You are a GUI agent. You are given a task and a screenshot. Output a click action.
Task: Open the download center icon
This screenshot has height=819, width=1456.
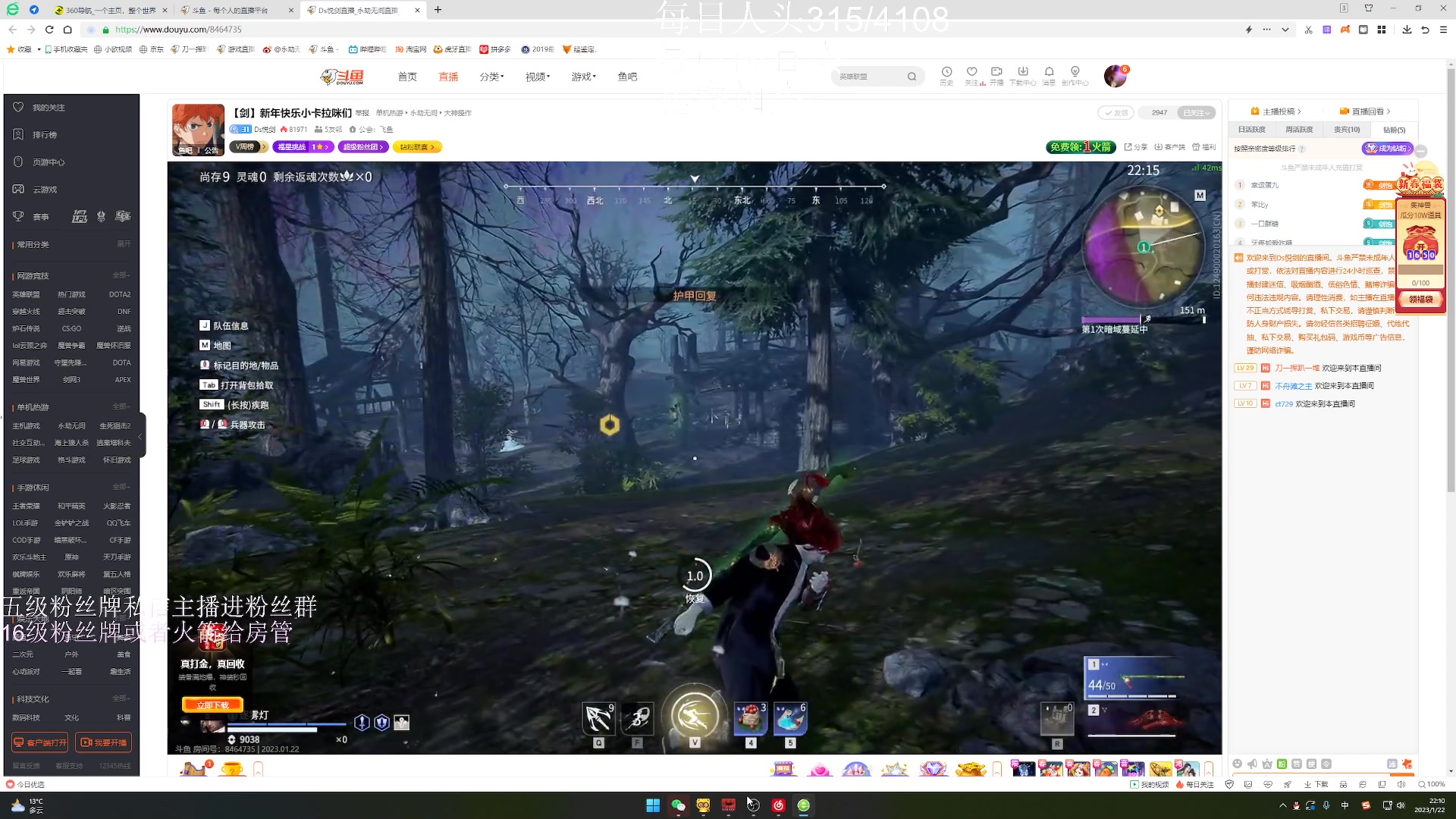click(1022, 72)
